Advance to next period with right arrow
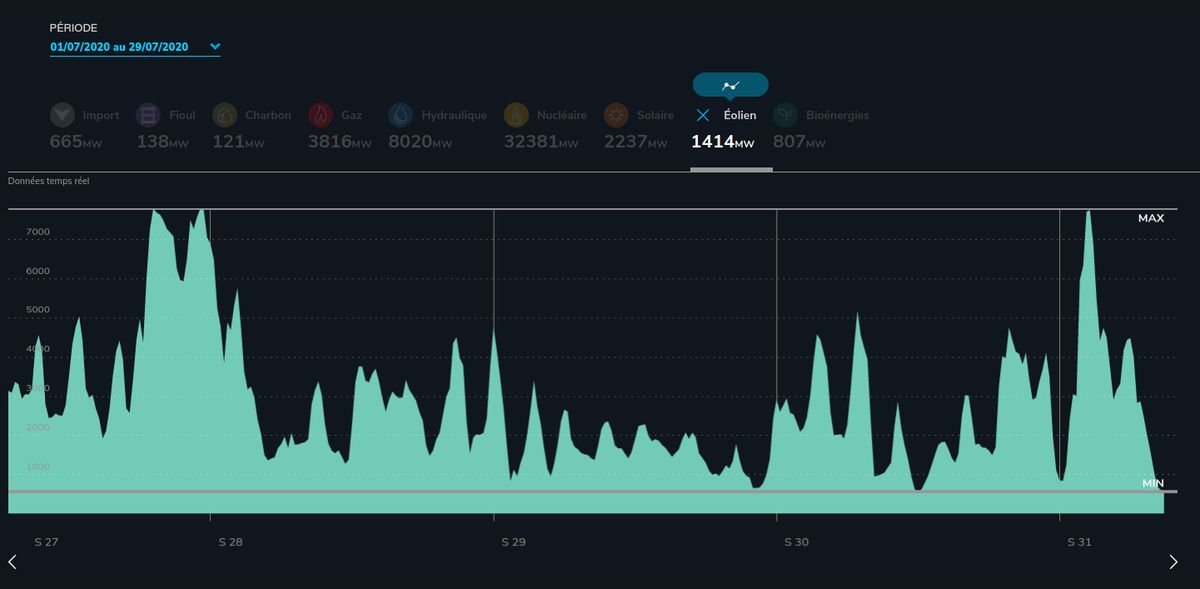 click(1173, 562)
